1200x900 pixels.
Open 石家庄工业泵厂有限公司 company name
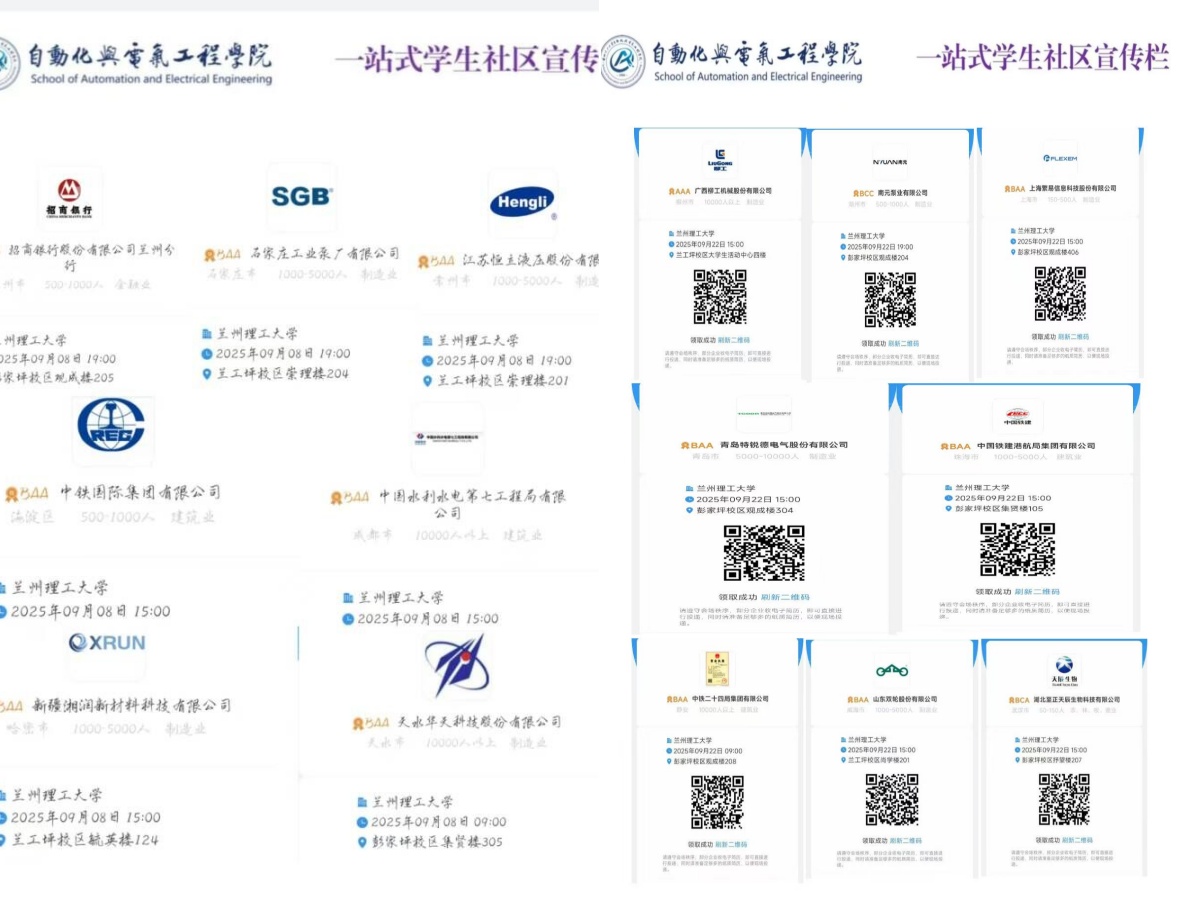(x=309, y=254)
